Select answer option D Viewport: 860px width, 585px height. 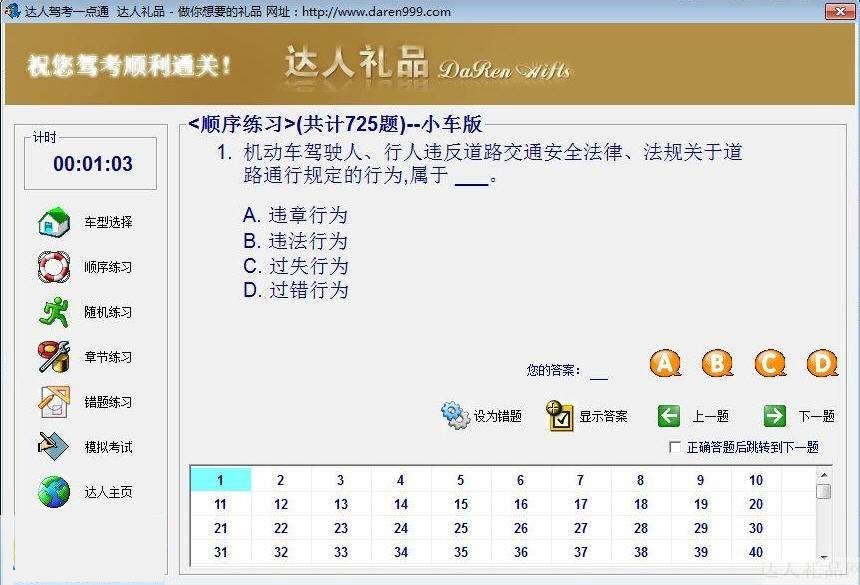821,363
